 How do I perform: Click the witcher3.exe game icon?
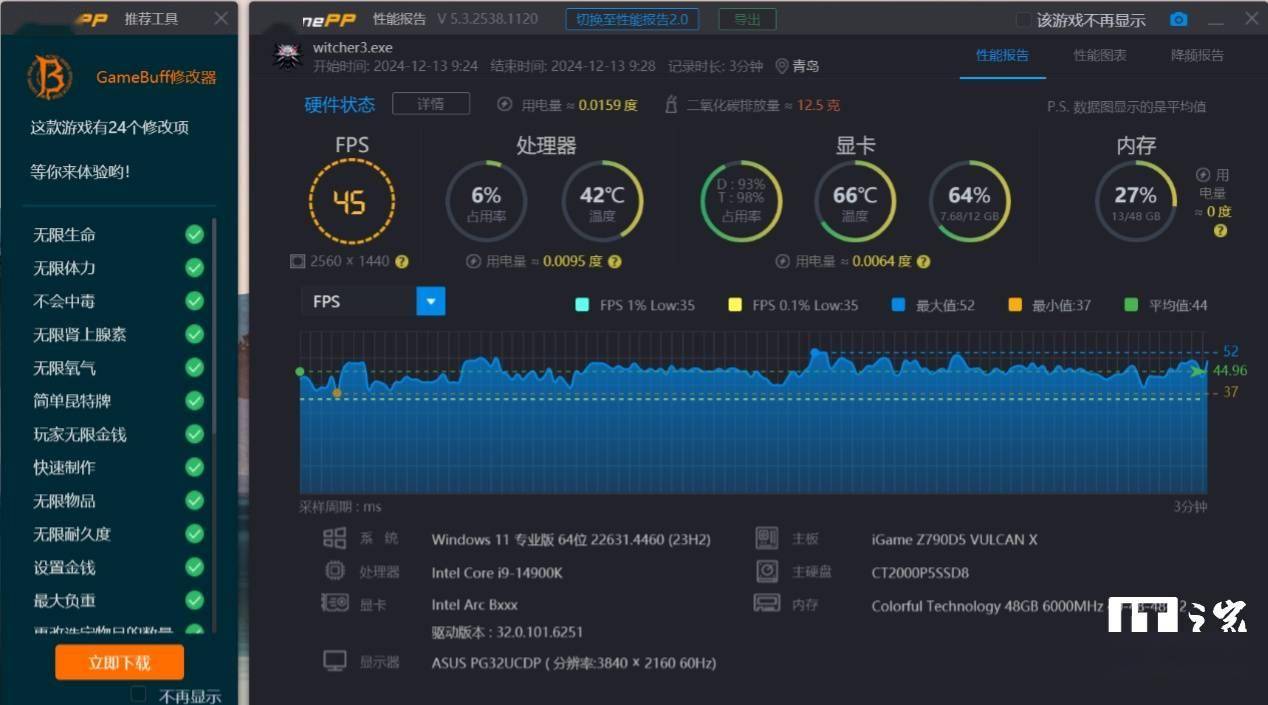tap(288, 56)
